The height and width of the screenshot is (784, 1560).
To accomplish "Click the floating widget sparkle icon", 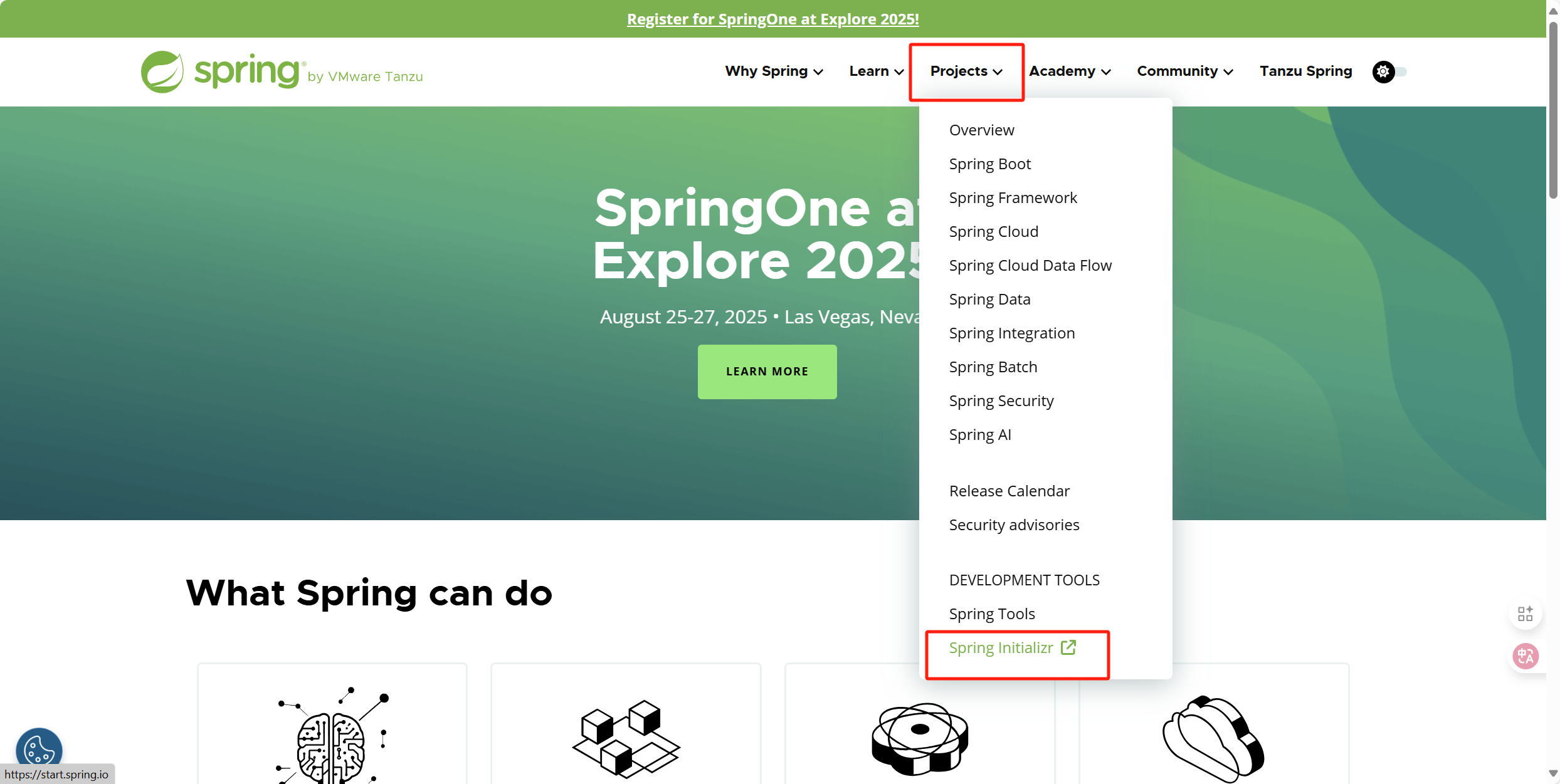I will pos(1526,614).
